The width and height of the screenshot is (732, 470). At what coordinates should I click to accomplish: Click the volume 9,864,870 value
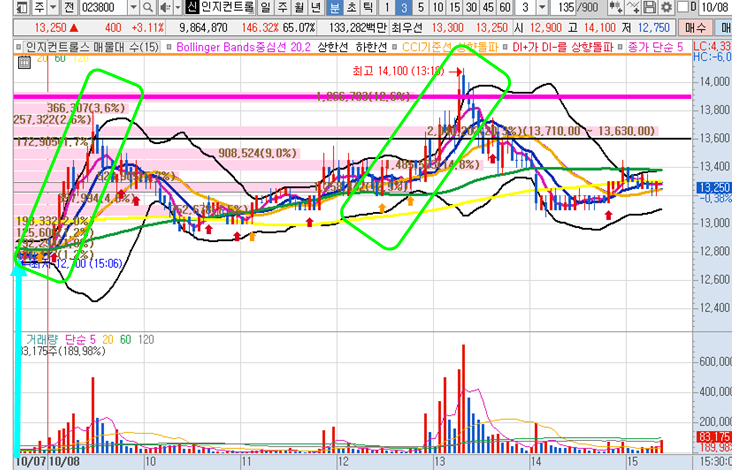[204, 28]
